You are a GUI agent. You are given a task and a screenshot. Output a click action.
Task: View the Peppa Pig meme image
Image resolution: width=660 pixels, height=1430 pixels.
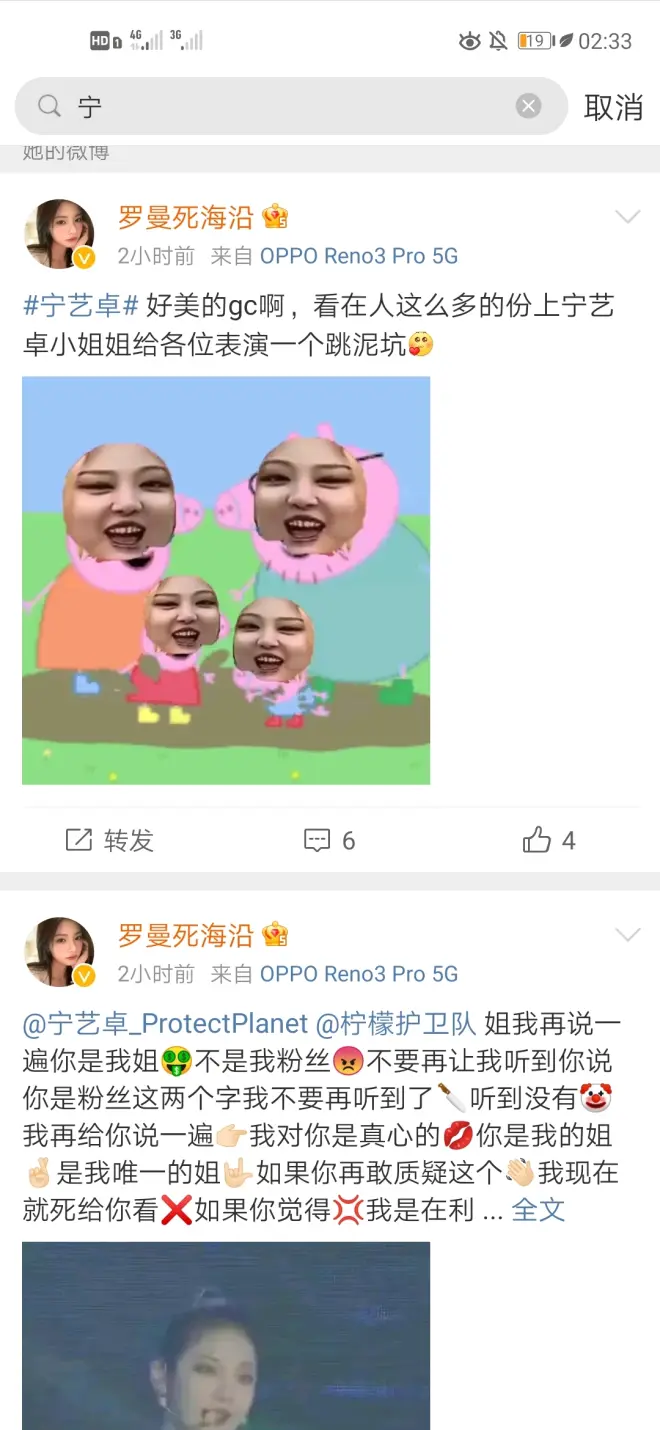(226, 581)
